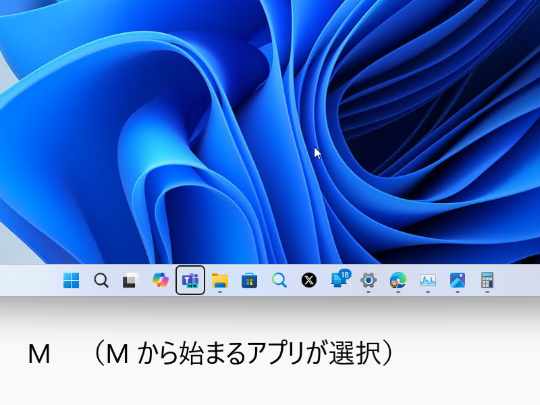Open Settings gear on the taskbar
Image resolution: width=540 pixels, height=405 pixels.
click(x=368, y=280)
